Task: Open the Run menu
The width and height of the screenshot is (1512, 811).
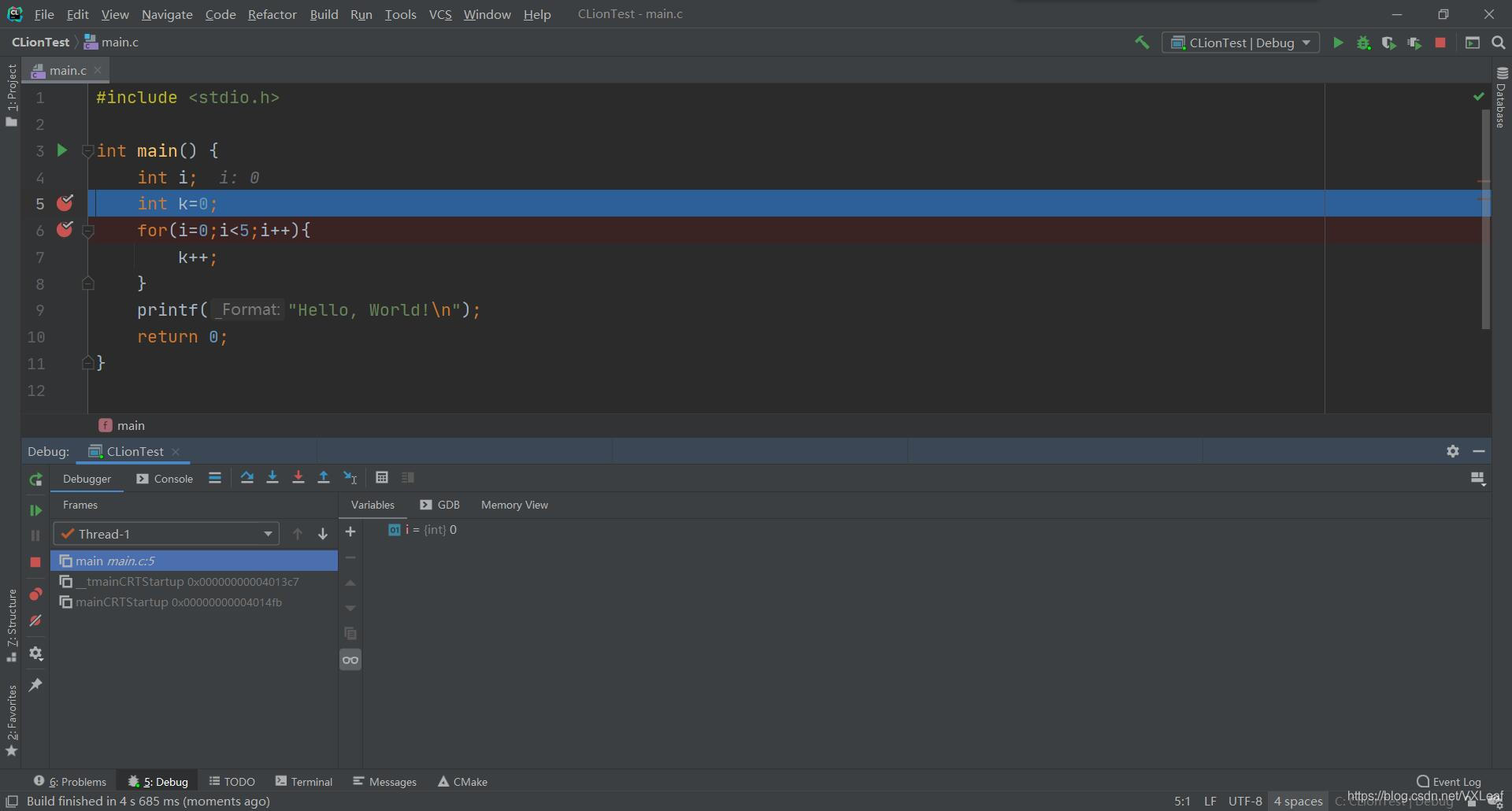Action: (x=361, y=14)
